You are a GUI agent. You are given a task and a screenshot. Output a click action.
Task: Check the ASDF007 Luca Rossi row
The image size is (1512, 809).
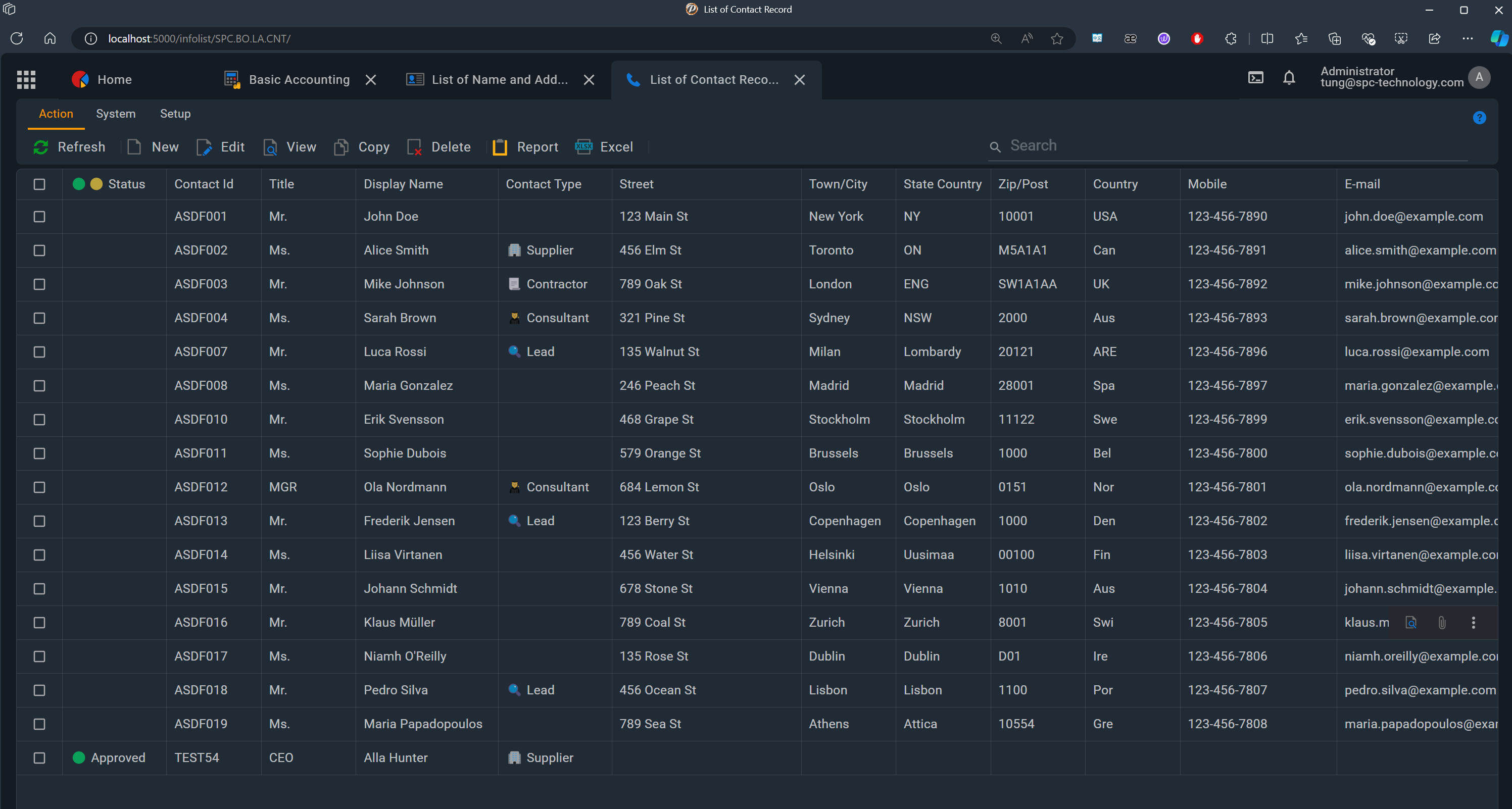tap(39, 352)
